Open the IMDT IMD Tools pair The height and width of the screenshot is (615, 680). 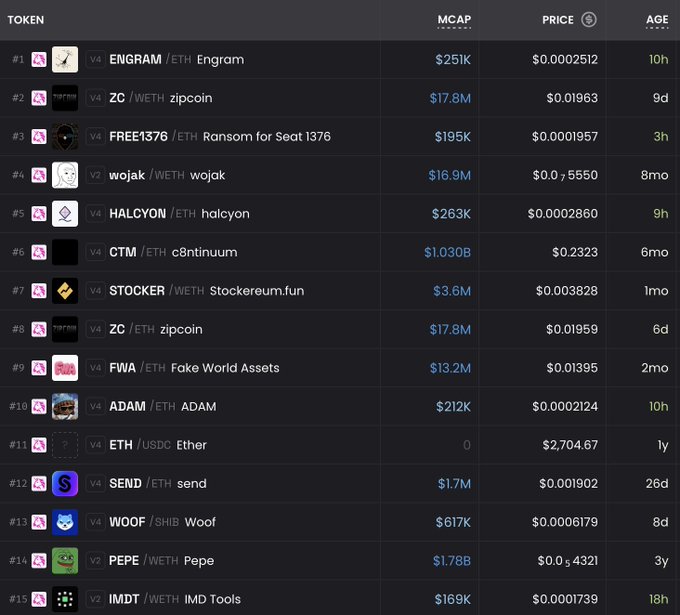click(x=175, y=599)
